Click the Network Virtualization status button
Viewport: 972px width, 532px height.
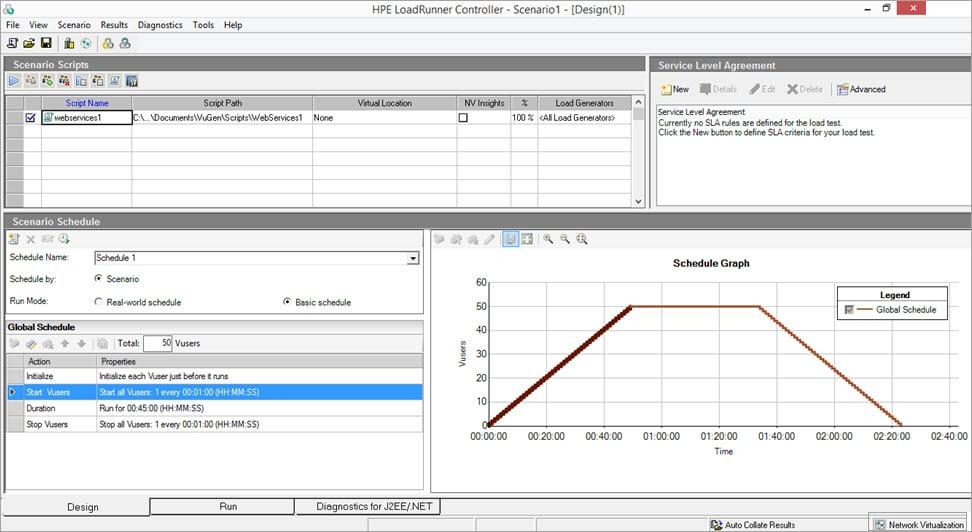[x=920, y=525]
